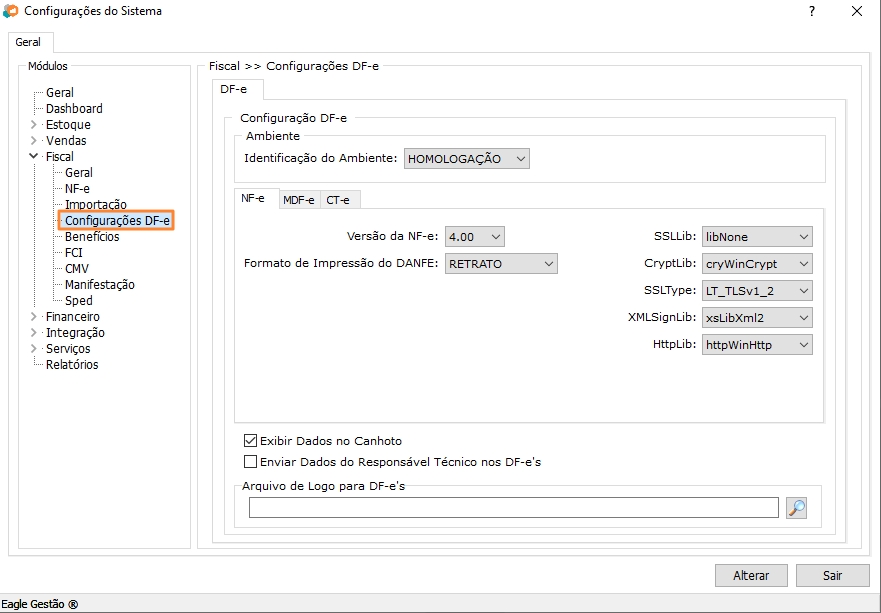Select Manifestação in the tree
The height and width of the screenshot is (613, 881).
[x=99, y=285]
